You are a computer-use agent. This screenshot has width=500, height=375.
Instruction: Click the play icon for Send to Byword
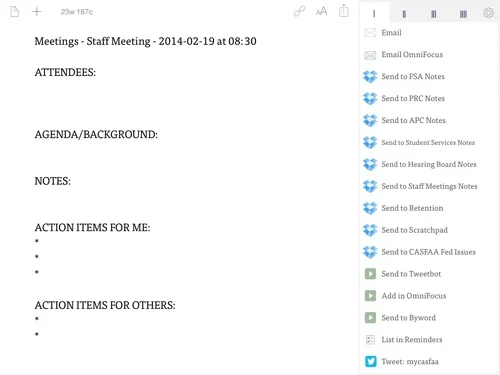[370, 318]
